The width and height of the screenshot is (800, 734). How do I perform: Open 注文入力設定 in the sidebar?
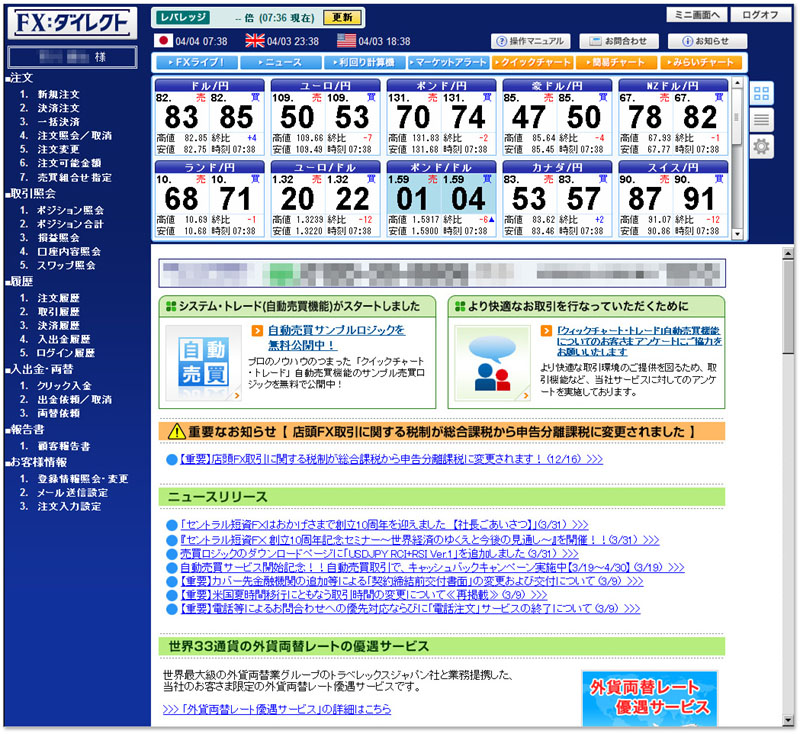pos(69,507)
